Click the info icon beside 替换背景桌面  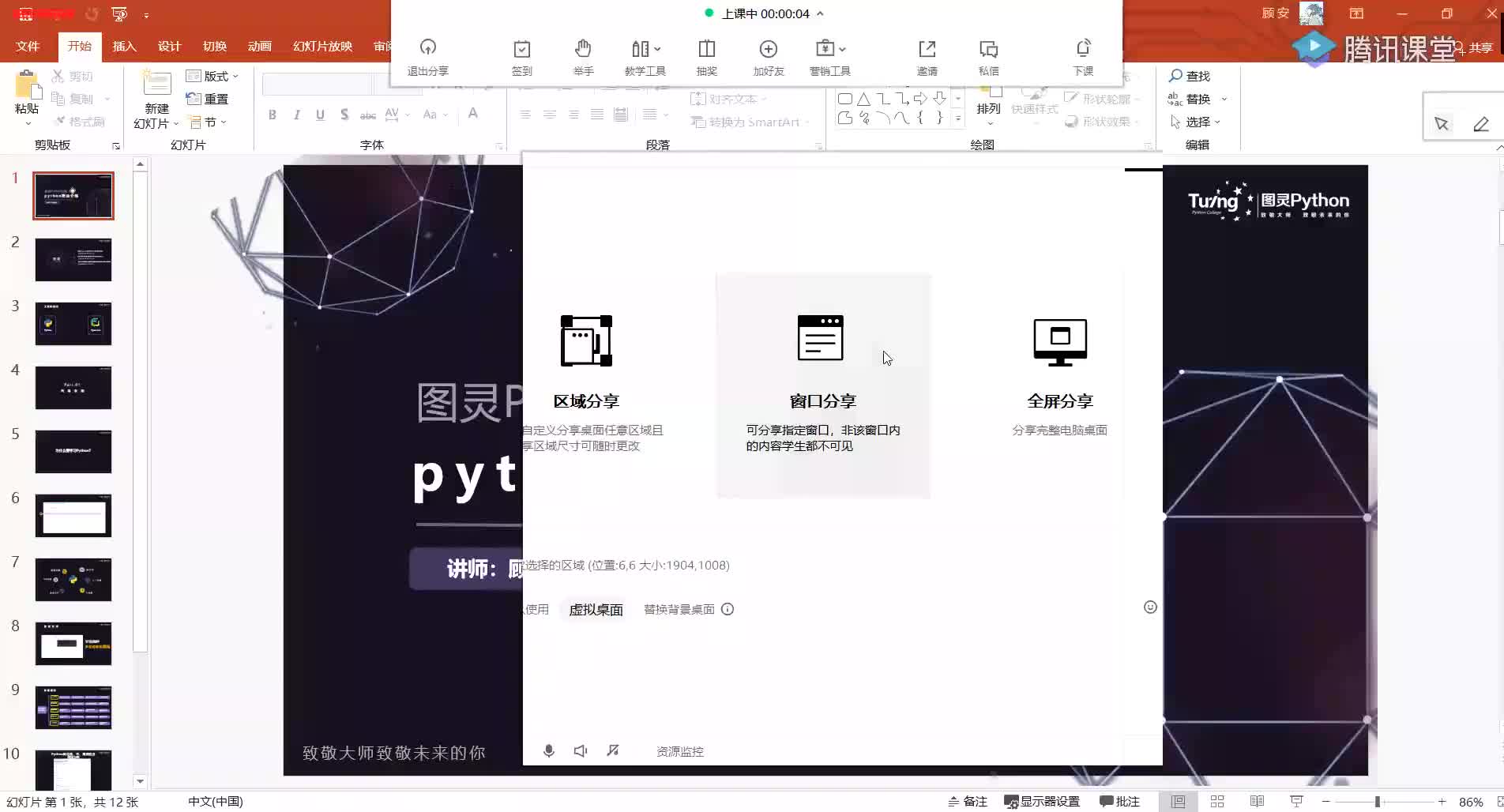point(728,609)
